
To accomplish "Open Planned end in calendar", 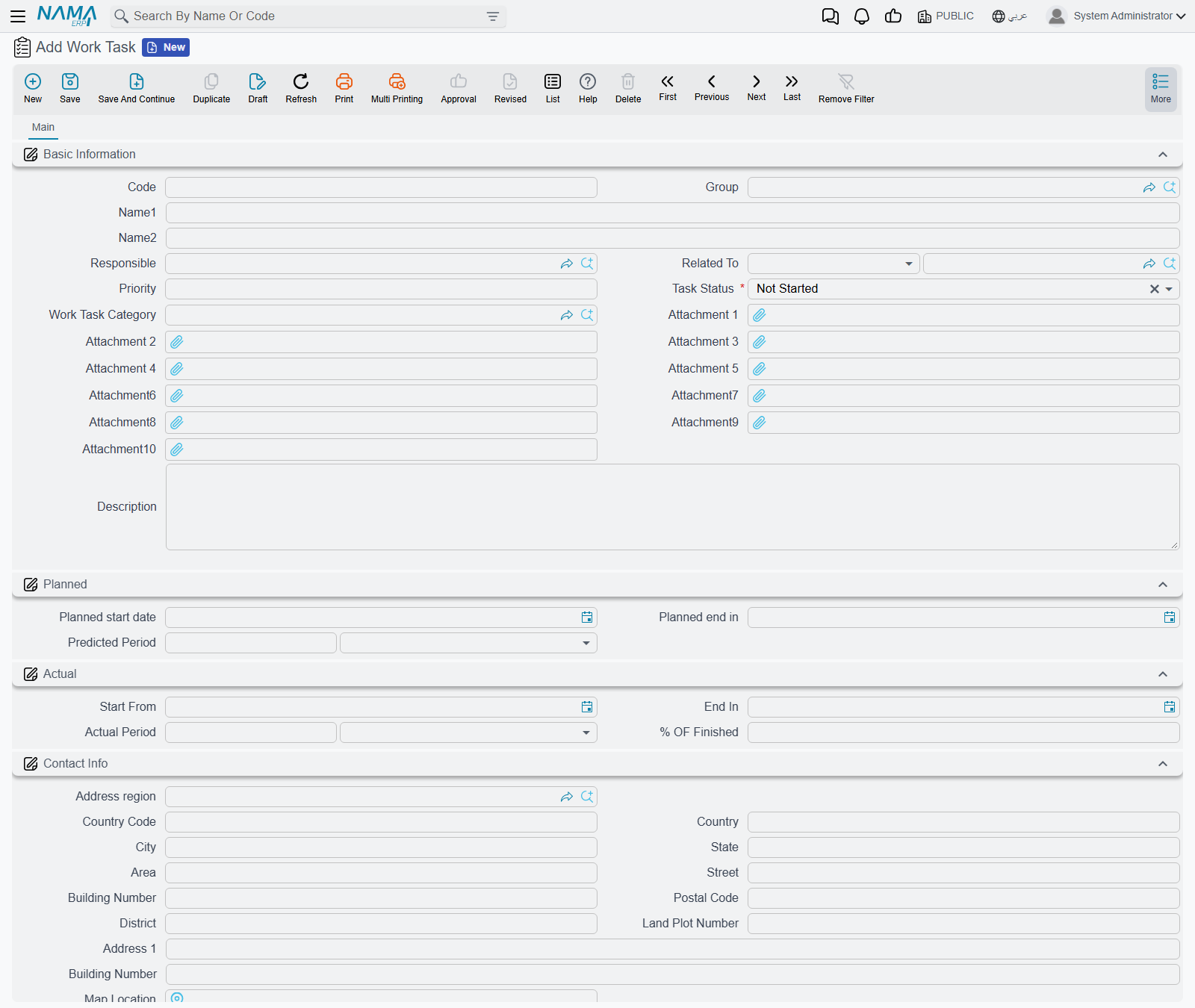I will coord(1170,617).
